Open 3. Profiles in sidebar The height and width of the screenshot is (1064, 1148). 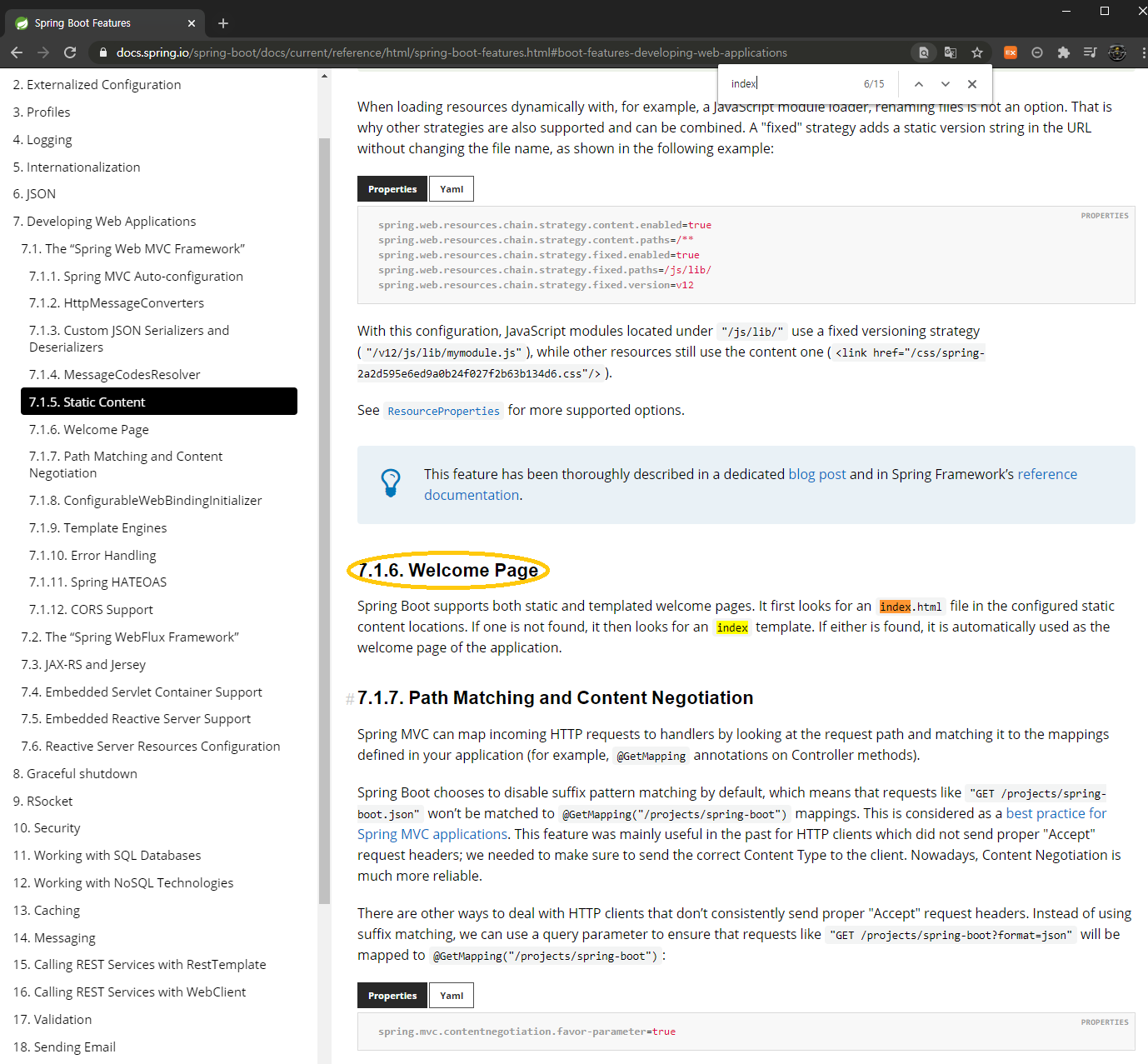[42, 112]
